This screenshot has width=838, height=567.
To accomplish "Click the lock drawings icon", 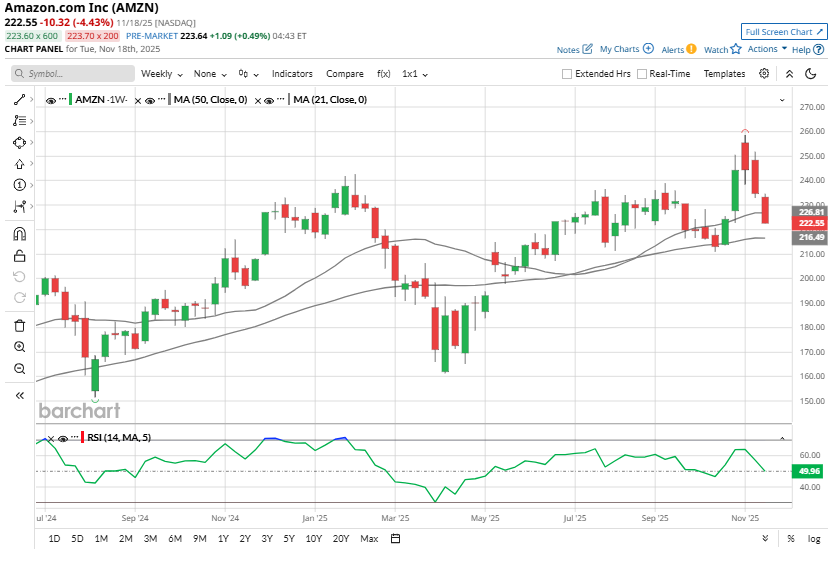I will point(19,256).
